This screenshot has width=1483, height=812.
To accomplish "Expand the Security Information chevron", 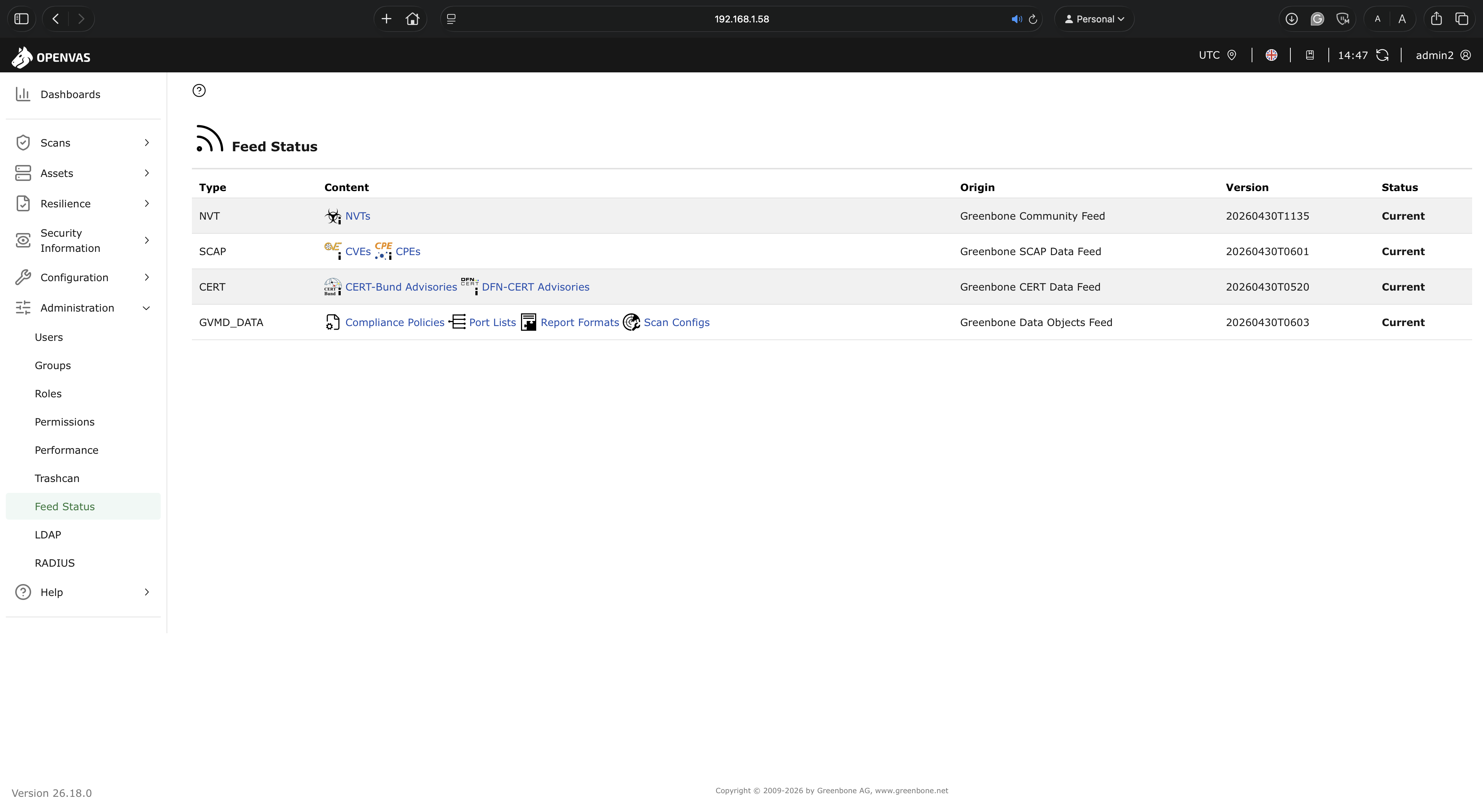I will (x=147, y=241).
